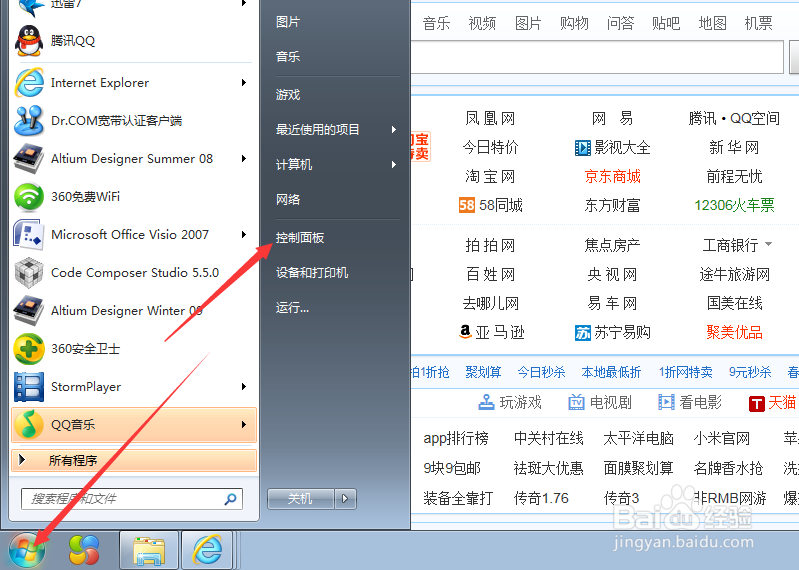Switch to 地图 search tab in browser
Image resolution: width=799 pixels, height=570 pixels.
tap(712, 23)
